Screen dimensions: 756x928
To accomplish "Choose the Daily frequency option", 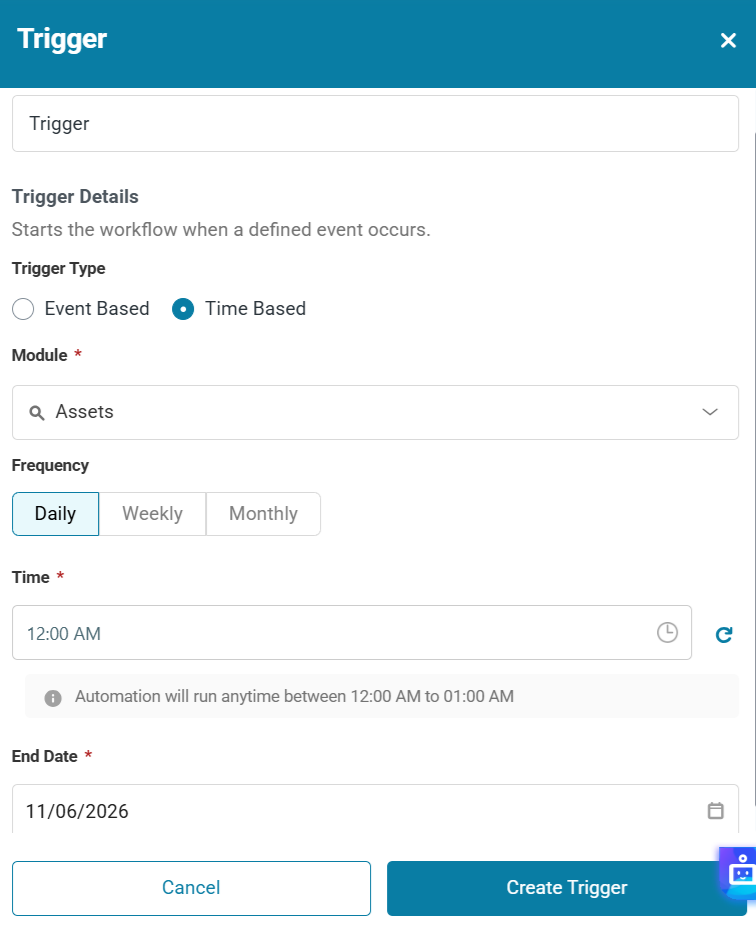I will pyautogui.click(x=55, y=514).
